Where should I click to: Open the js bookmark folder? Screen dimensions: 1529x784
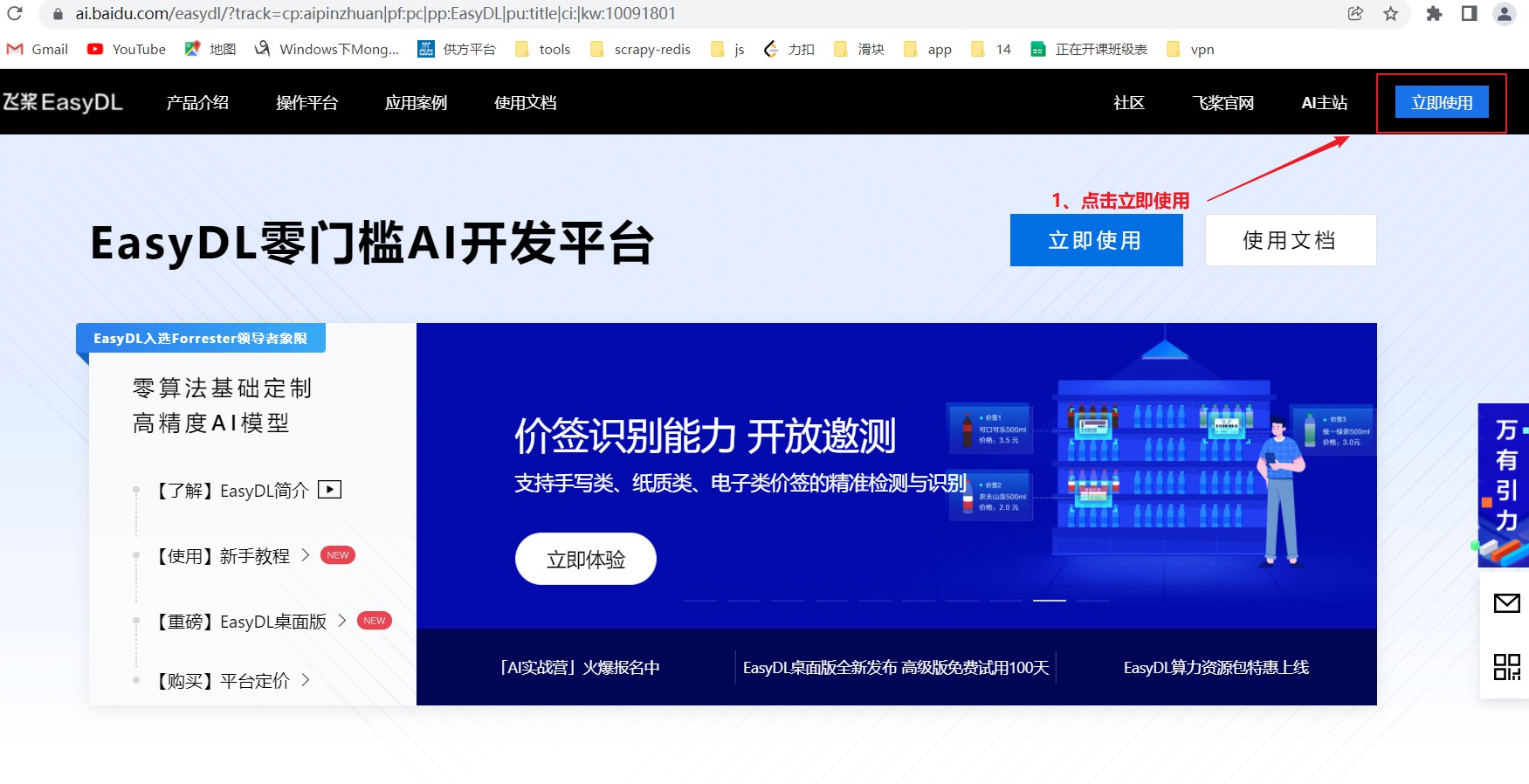pyautogui.click(x=727, y=49)
